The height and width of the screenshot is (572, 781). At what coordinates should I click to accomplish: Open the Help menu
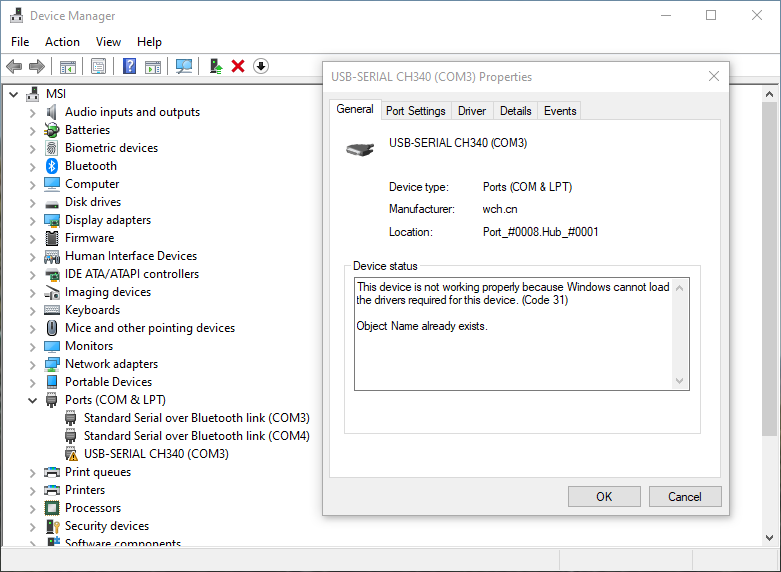[149, 42]
